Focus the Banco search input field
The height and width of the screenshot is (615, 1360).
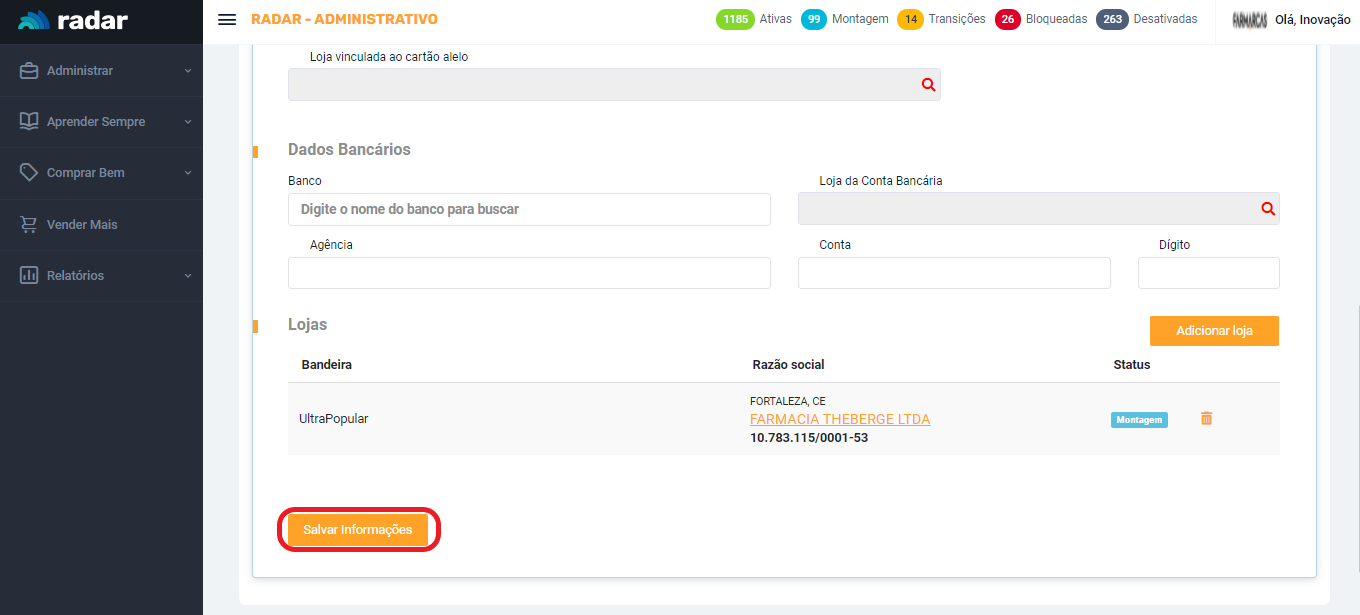pyautogui.click(x=529, y=210)
